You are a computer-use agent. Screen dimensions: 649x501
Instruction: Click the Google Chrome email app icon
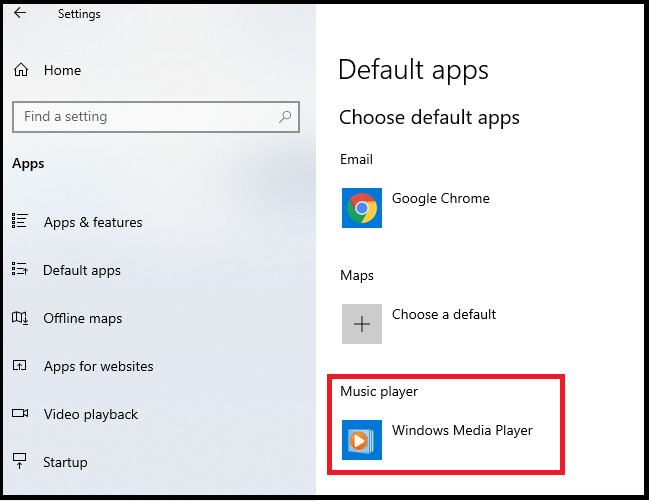362,208
